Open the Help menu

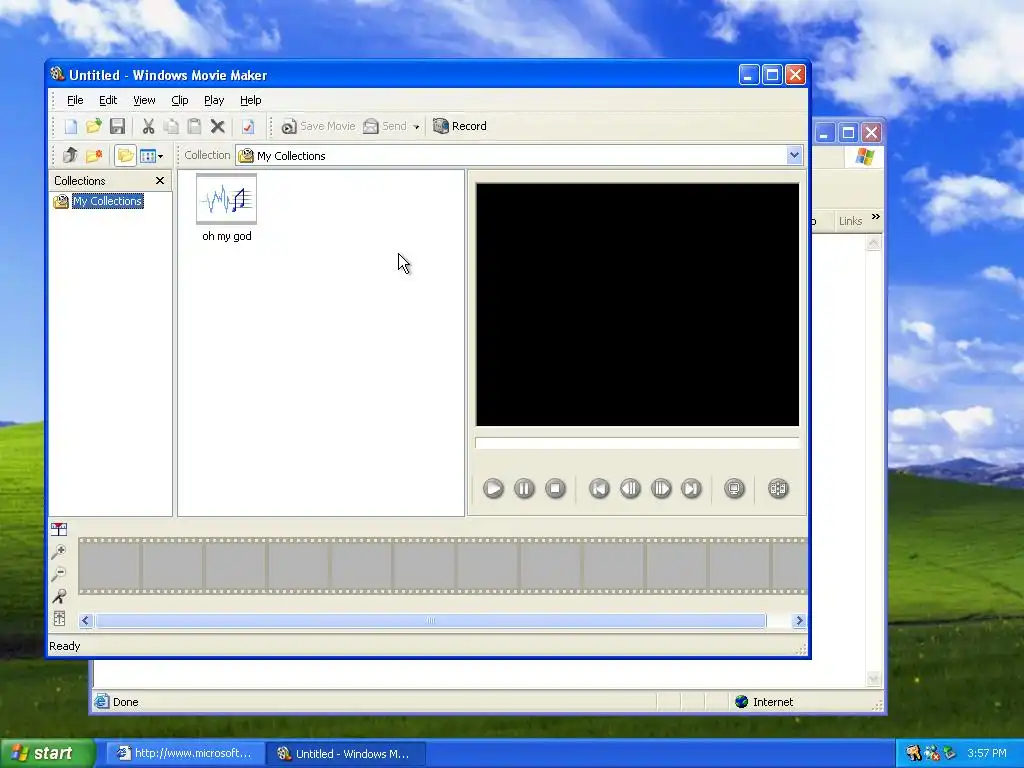click(x=250, y=100)
